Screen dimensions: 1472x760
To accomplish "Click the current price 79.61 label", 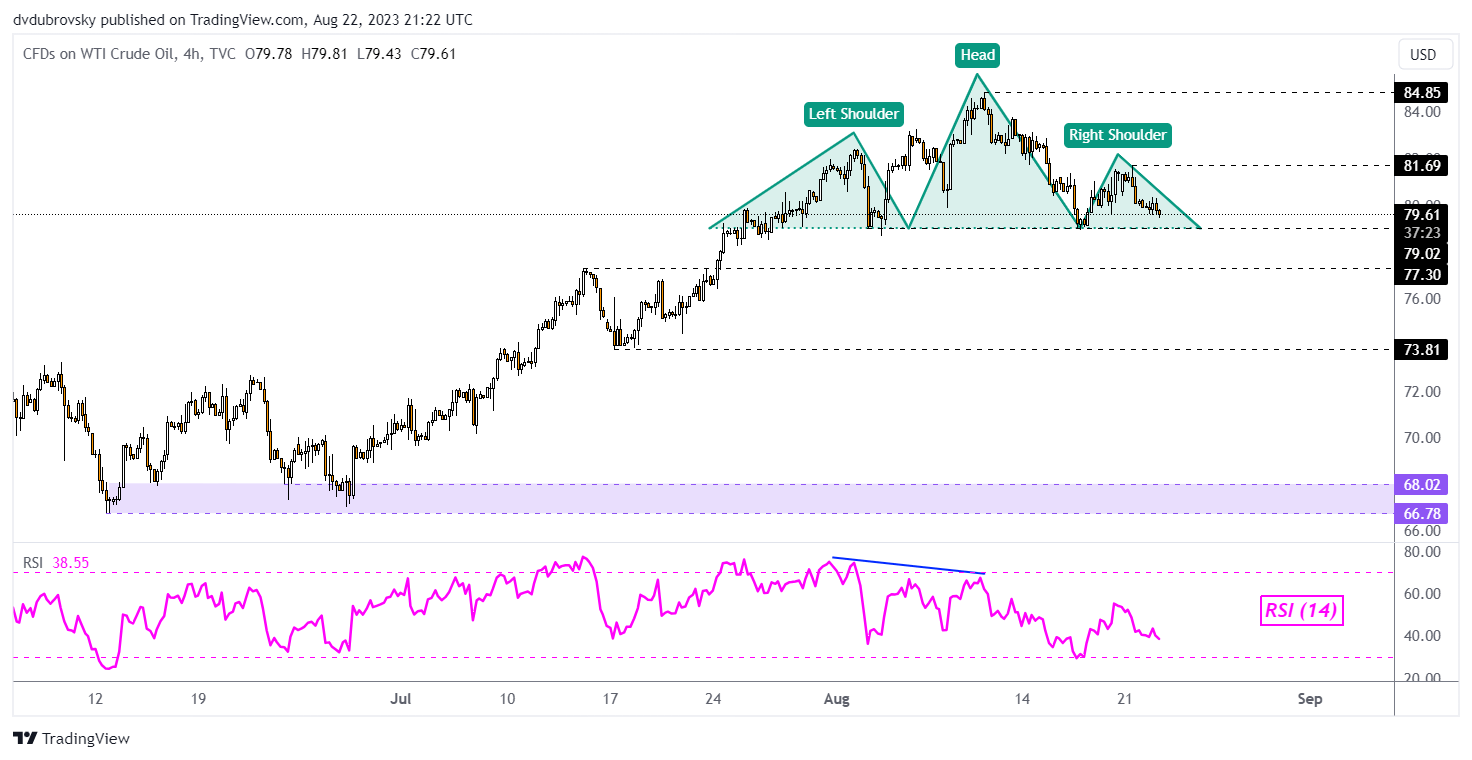I will (x=1422, y=214).
